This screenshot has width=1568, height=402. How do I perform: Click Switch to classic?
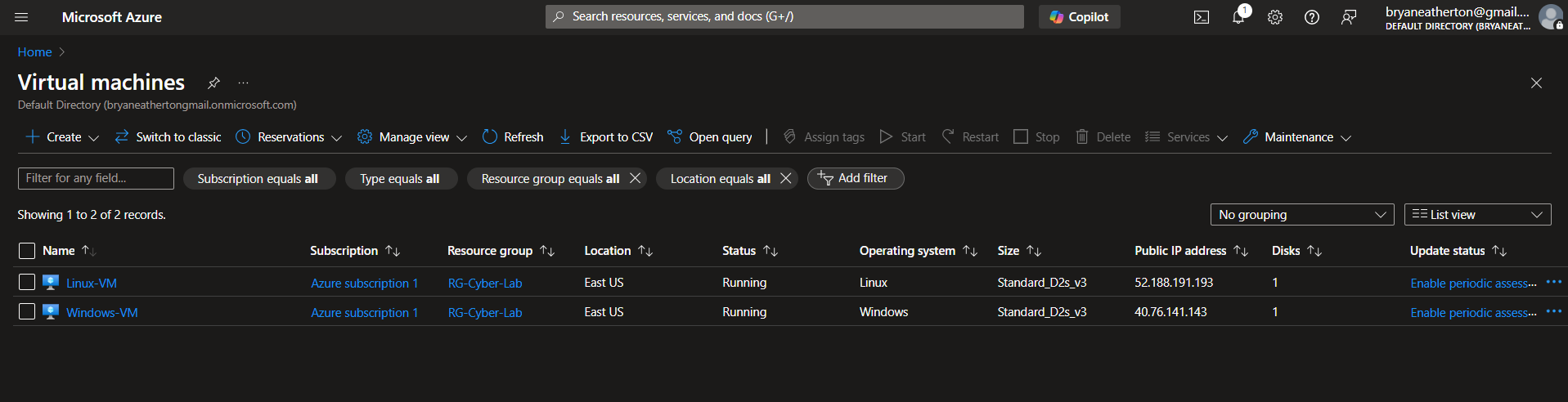coord(168,137)
